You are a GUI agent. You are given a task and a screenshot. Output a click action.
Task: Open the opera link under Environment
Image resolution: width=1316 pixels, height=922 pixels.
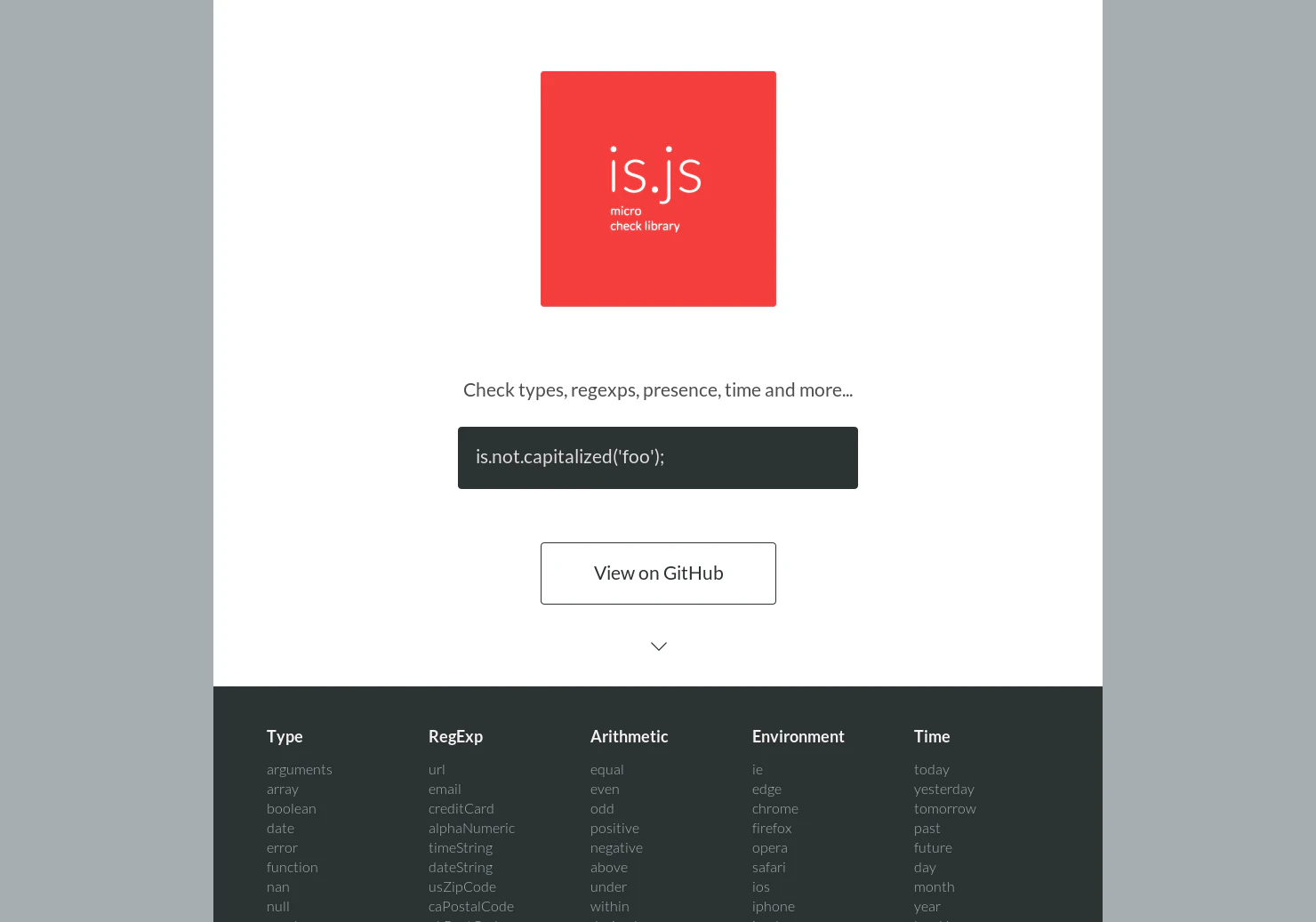pos(770,848)
